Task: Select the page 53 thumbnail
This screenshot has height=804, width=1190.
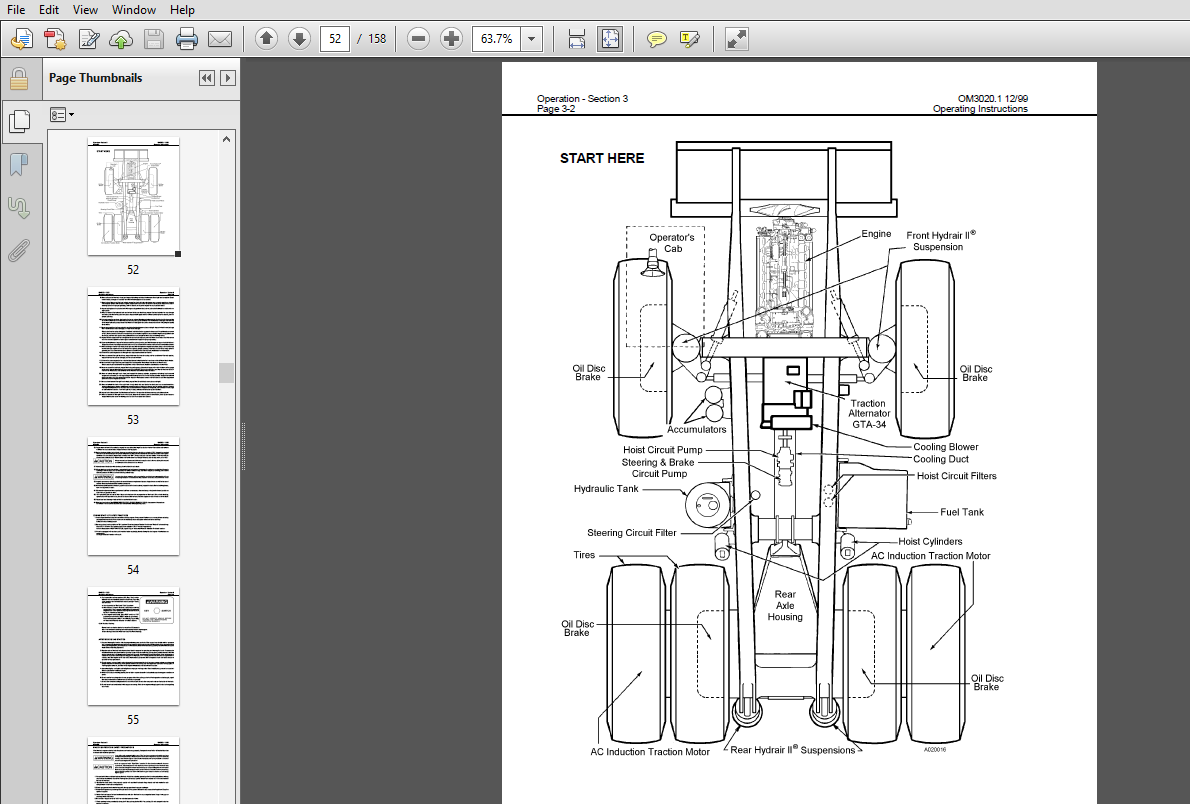Action: click(x=134, y=346)
